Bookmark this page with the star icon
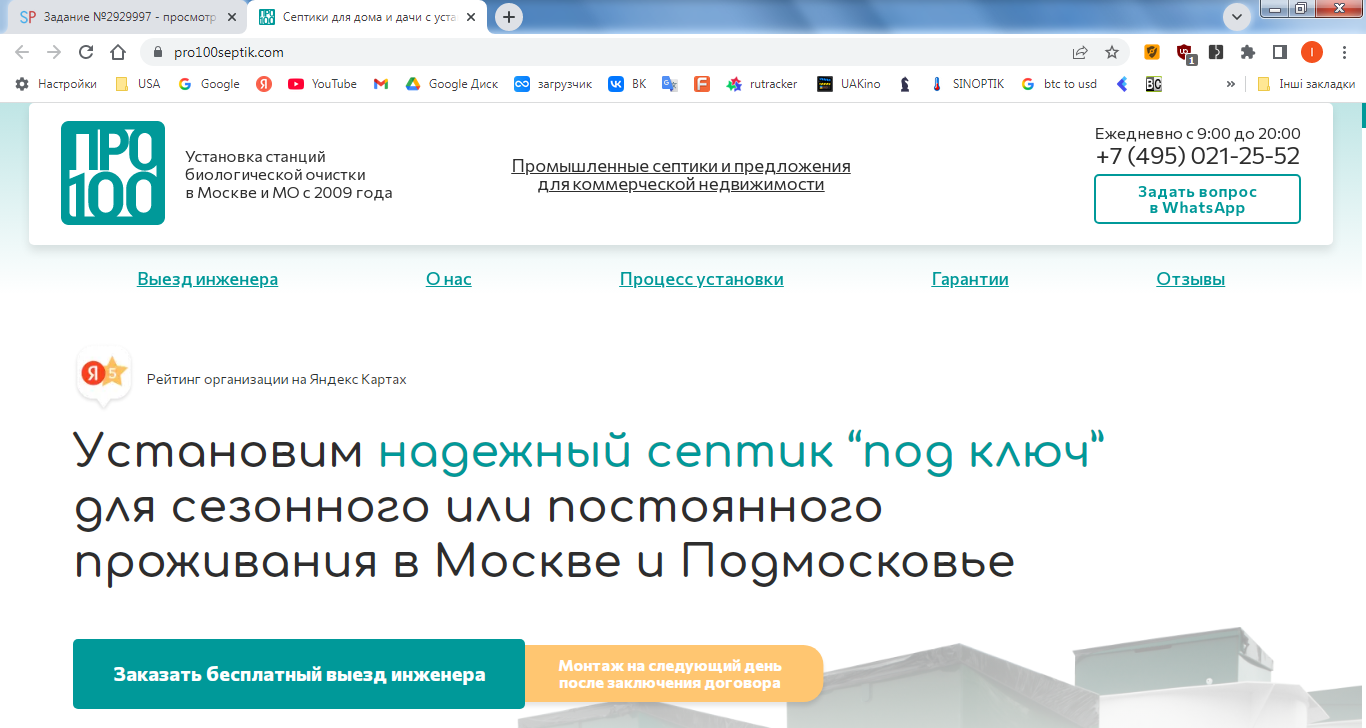The image size is (1366, 728). tap(1112, 52)
